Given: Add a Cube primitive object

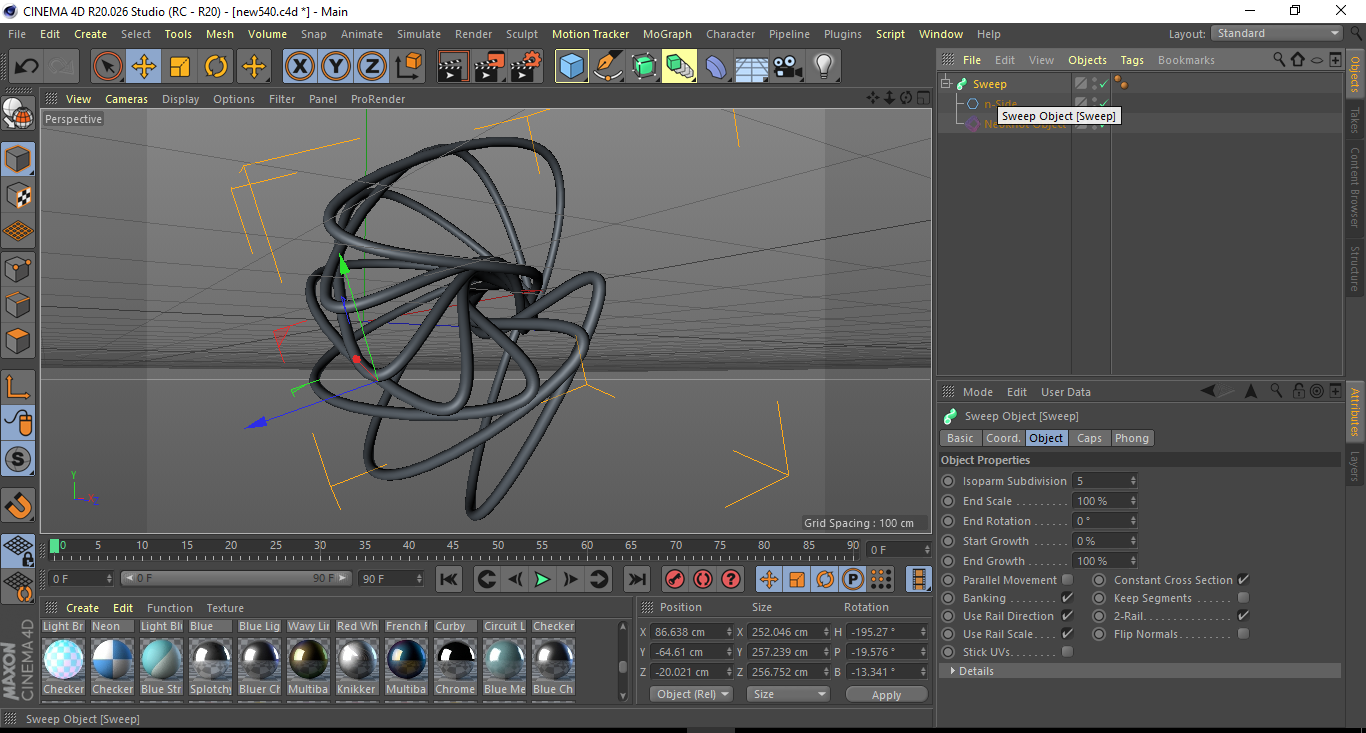Looking at the screenshot, I should tap(571, 67).
